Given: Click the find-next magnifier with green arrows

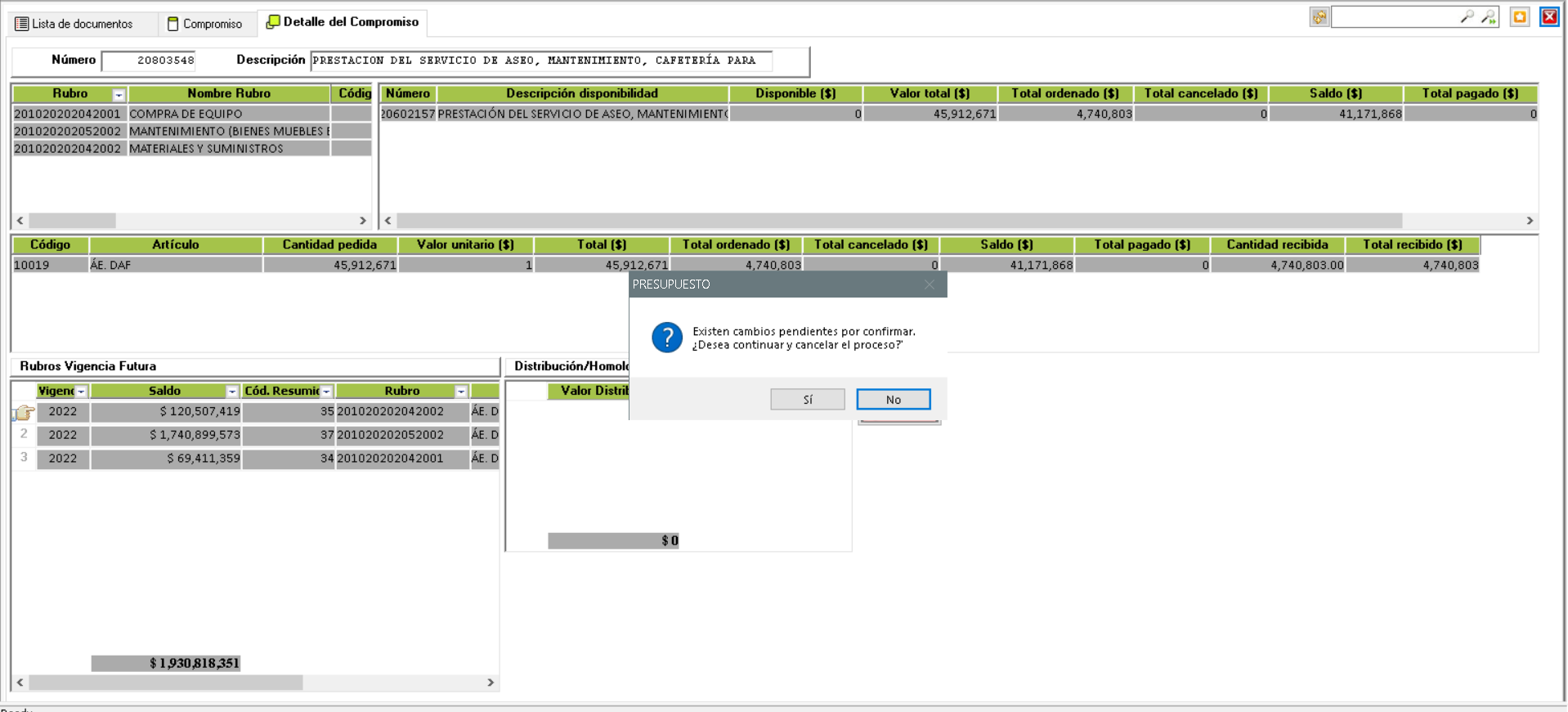Looking at the screenshot, I should (x=1489, y=16).
